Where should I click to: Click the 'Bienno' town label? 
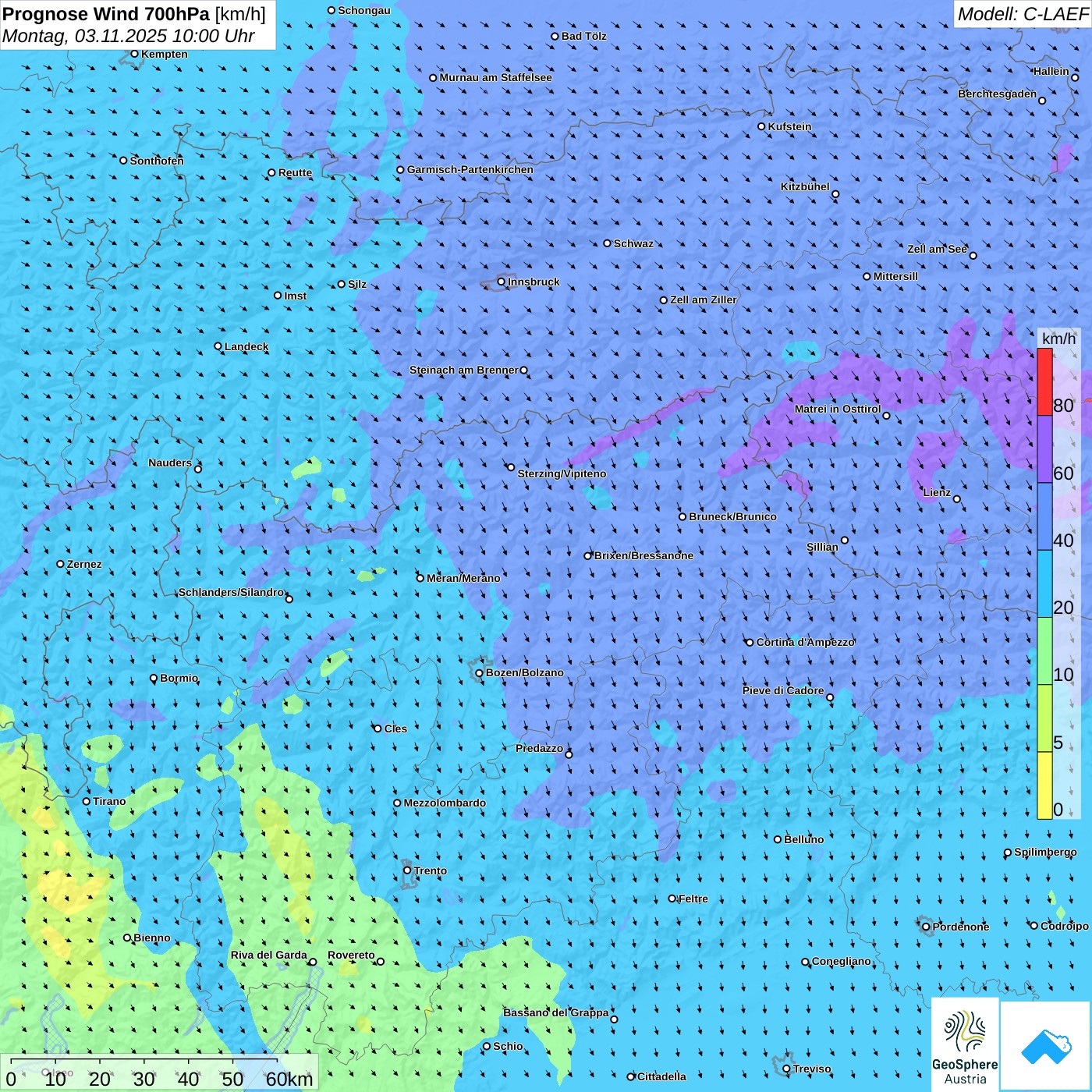click(x=152, y=938)
